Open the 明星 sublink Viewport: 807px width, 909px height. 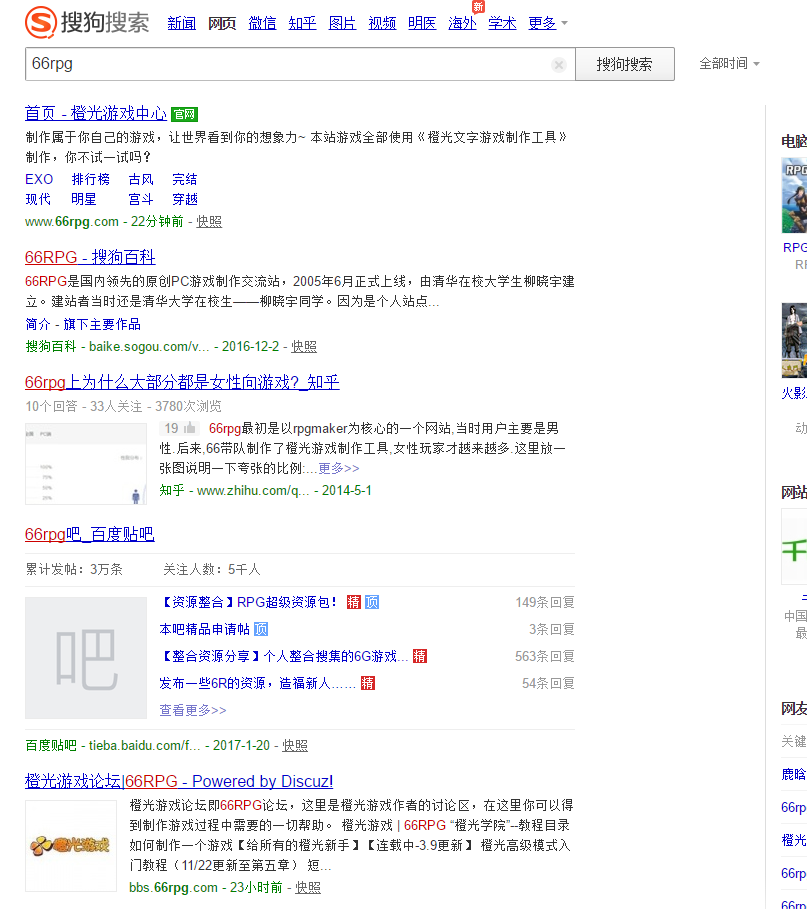[84, 199]
